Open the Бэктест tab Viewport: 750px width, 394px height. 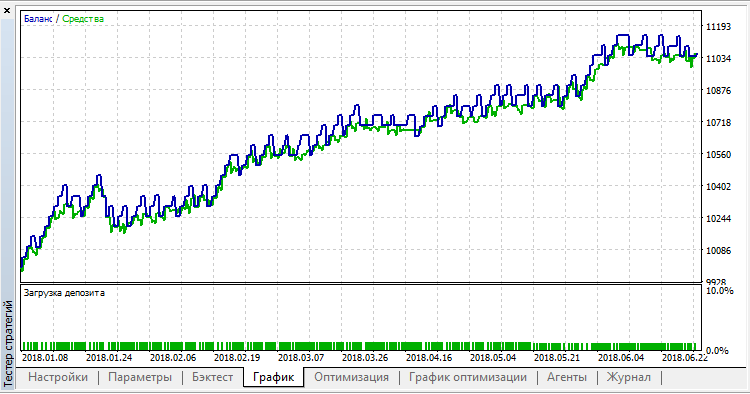point(212,377)
